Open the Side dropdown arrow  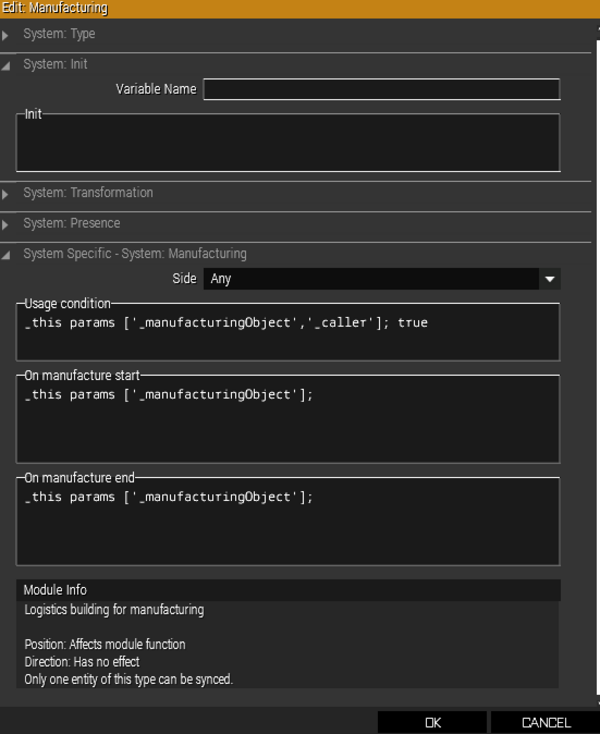(x=550, y=279)
